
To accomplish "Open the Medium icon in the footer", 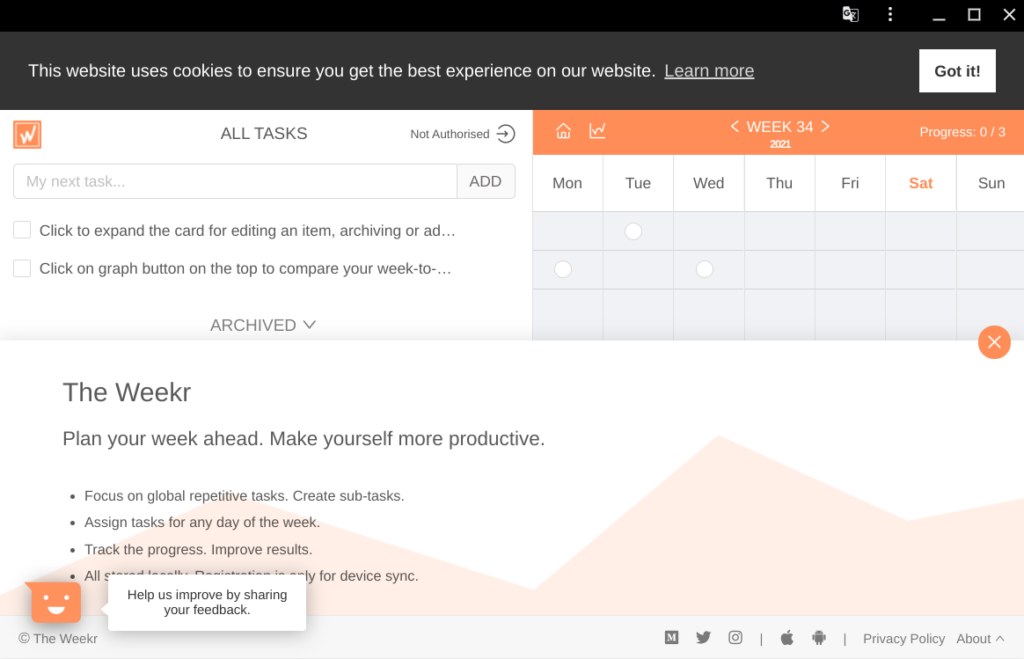I will point(671,637).
